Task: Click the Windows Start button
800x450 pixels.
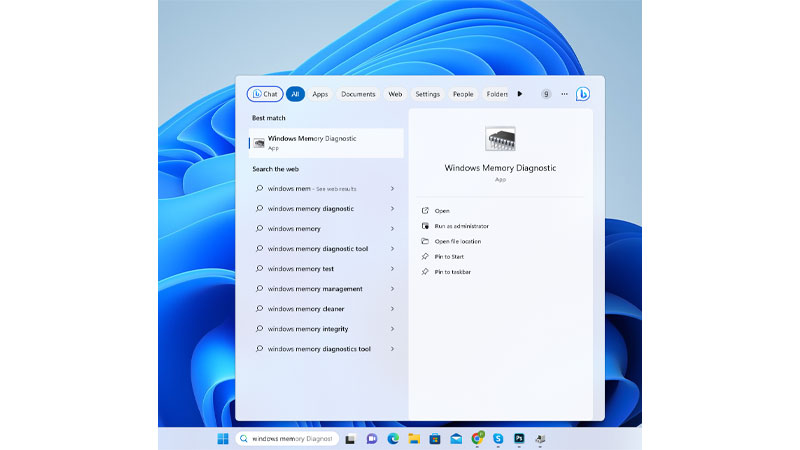Action: (223, 439)
